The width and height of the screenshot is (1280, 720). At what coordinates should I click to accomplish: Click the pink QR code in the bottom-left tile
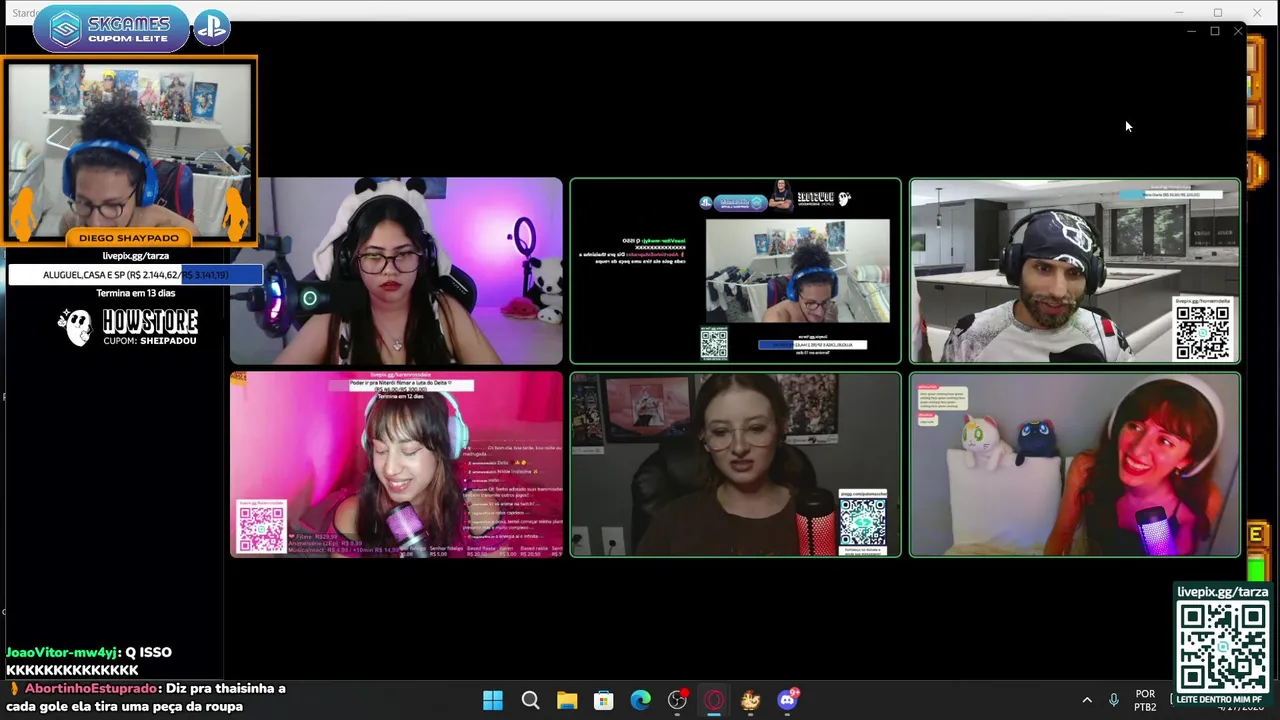click(x=261, y=528)
